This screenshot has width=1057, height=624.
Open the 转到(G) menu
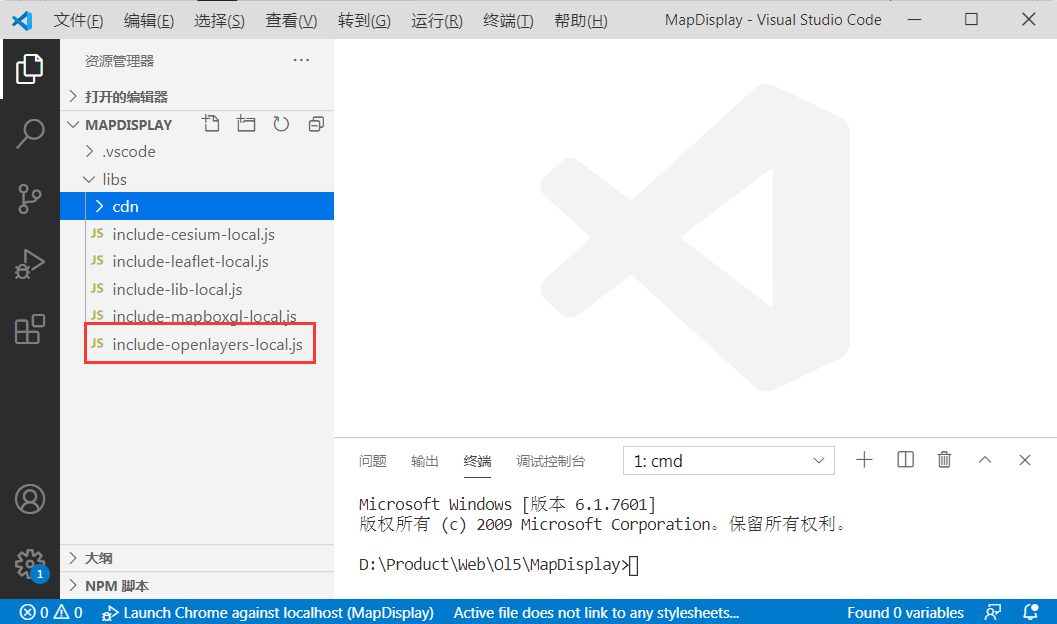364,21
